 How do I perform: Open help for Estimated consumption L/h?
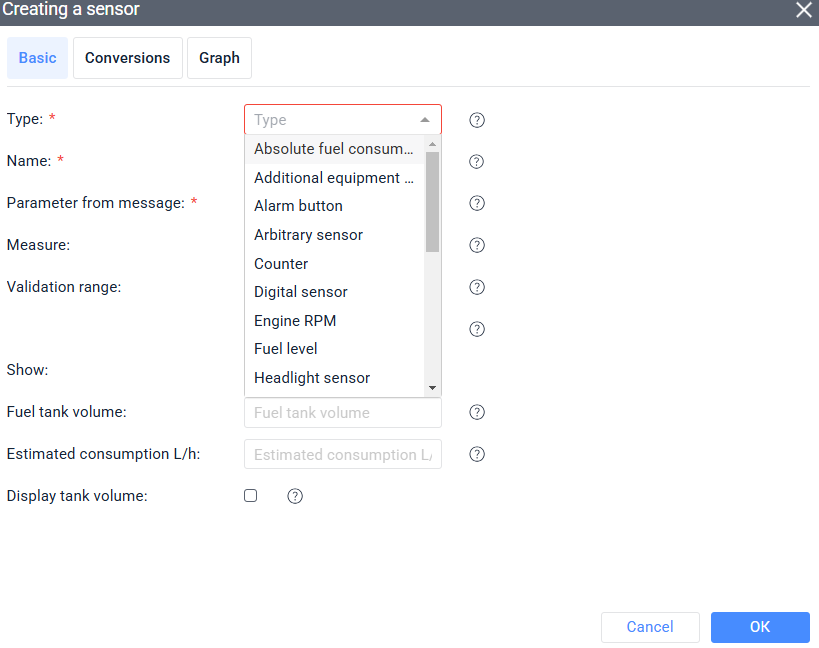coord(477,454)
